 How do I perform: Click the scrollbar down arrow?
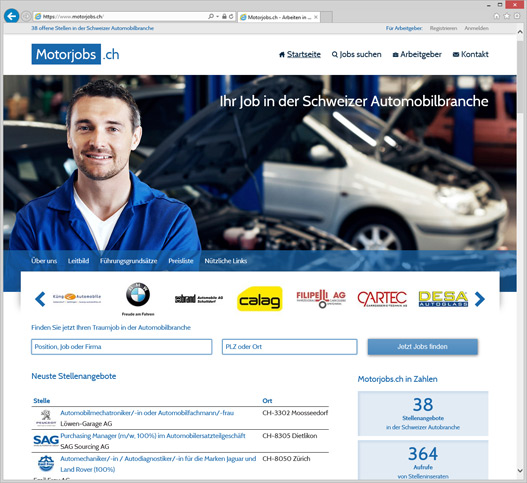(x=520, y=471)
